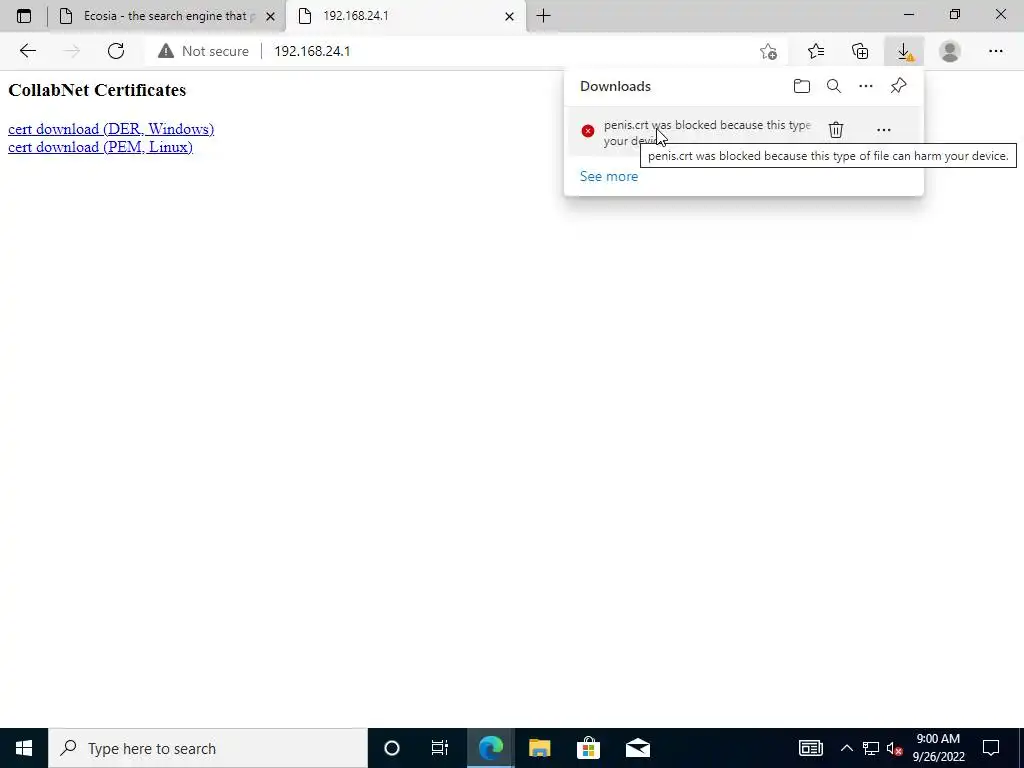The height and width of the screenshot is (768, 1024).
Task: Open the browser profile avatar
Action: tap(950, 51)
